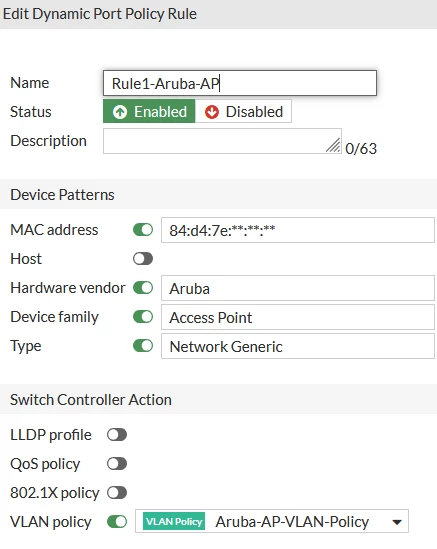Toggle the Device family switch

pyautogui.click(x=143, y=317)
